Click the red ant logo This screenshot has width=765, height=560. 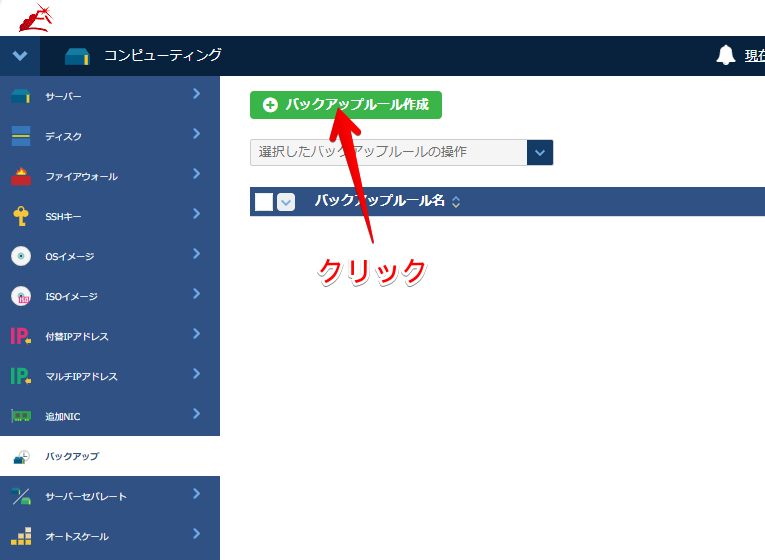(36, 17)
